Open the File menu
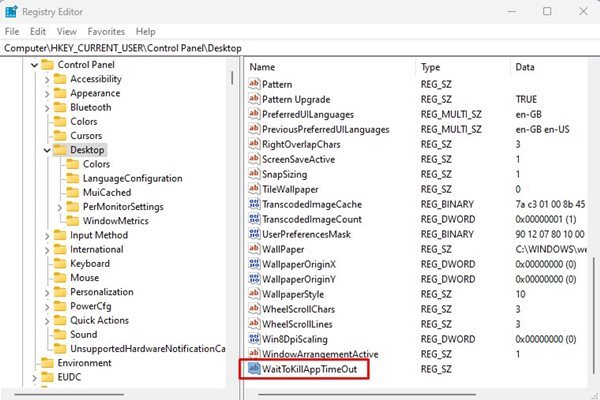600x400 pixels. 12,32
